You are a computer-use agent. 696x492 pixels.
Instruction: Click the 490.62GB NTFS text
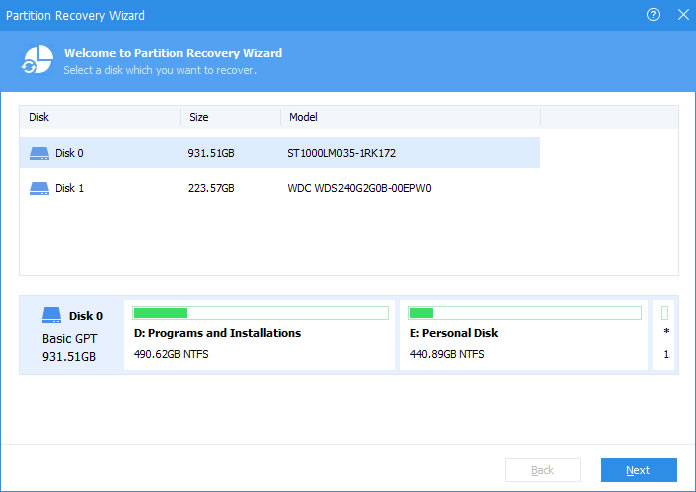pos(171,354)
